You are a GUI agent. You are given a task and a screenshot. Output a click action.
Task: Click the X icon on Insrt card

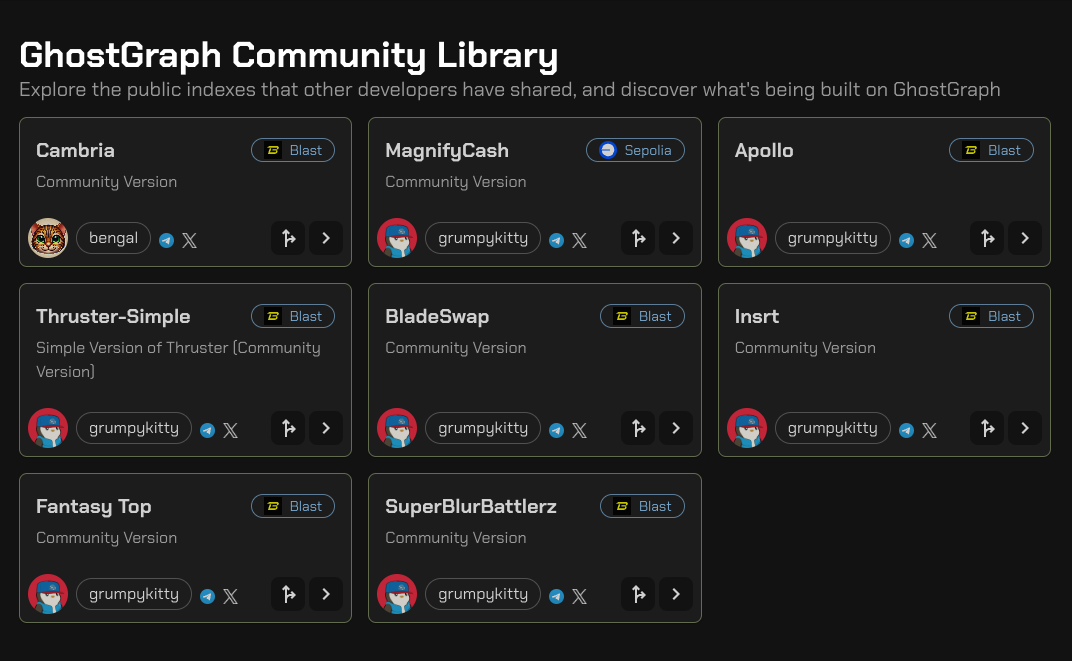[x=929, y=430]
